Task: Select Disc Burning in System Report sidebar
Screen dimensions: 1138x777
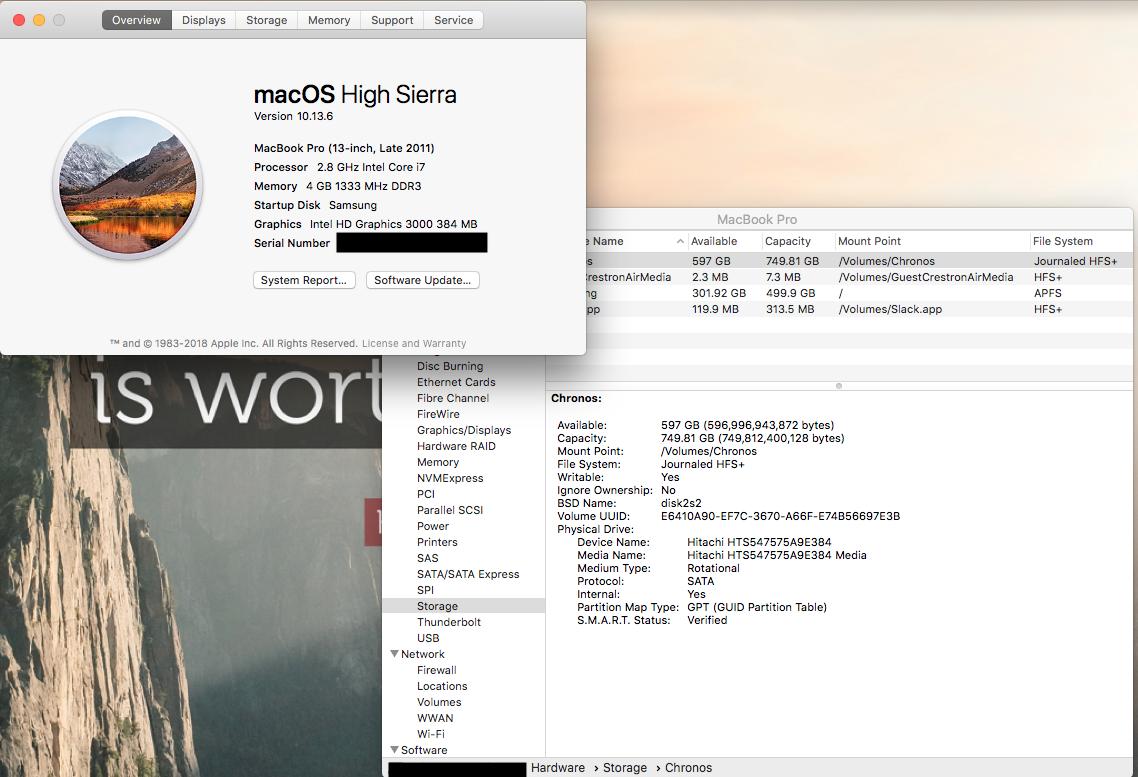Action: pos(450,366)
